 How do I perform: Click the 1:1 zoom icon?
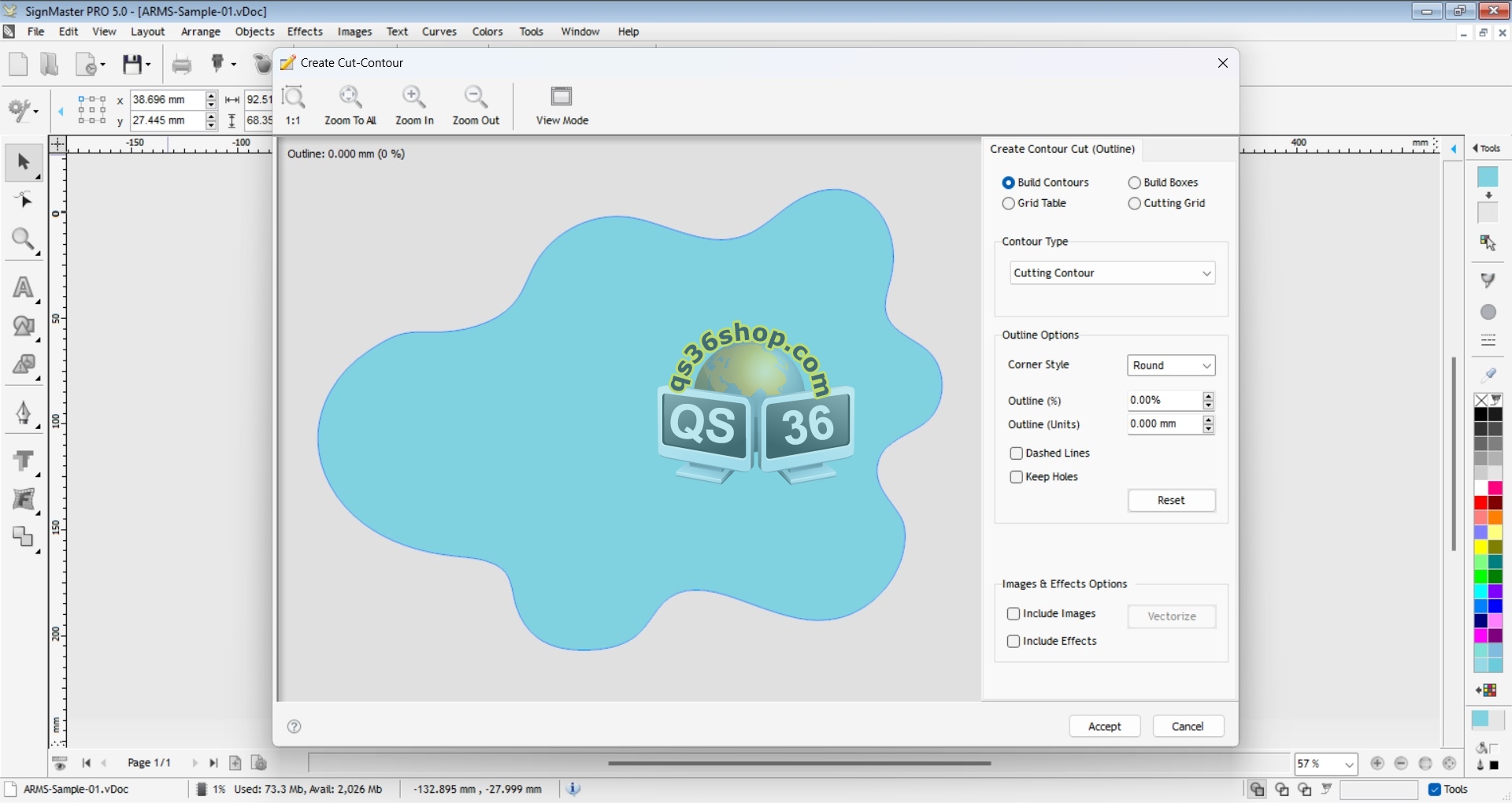pyautogui.click(x=293, y=98)
